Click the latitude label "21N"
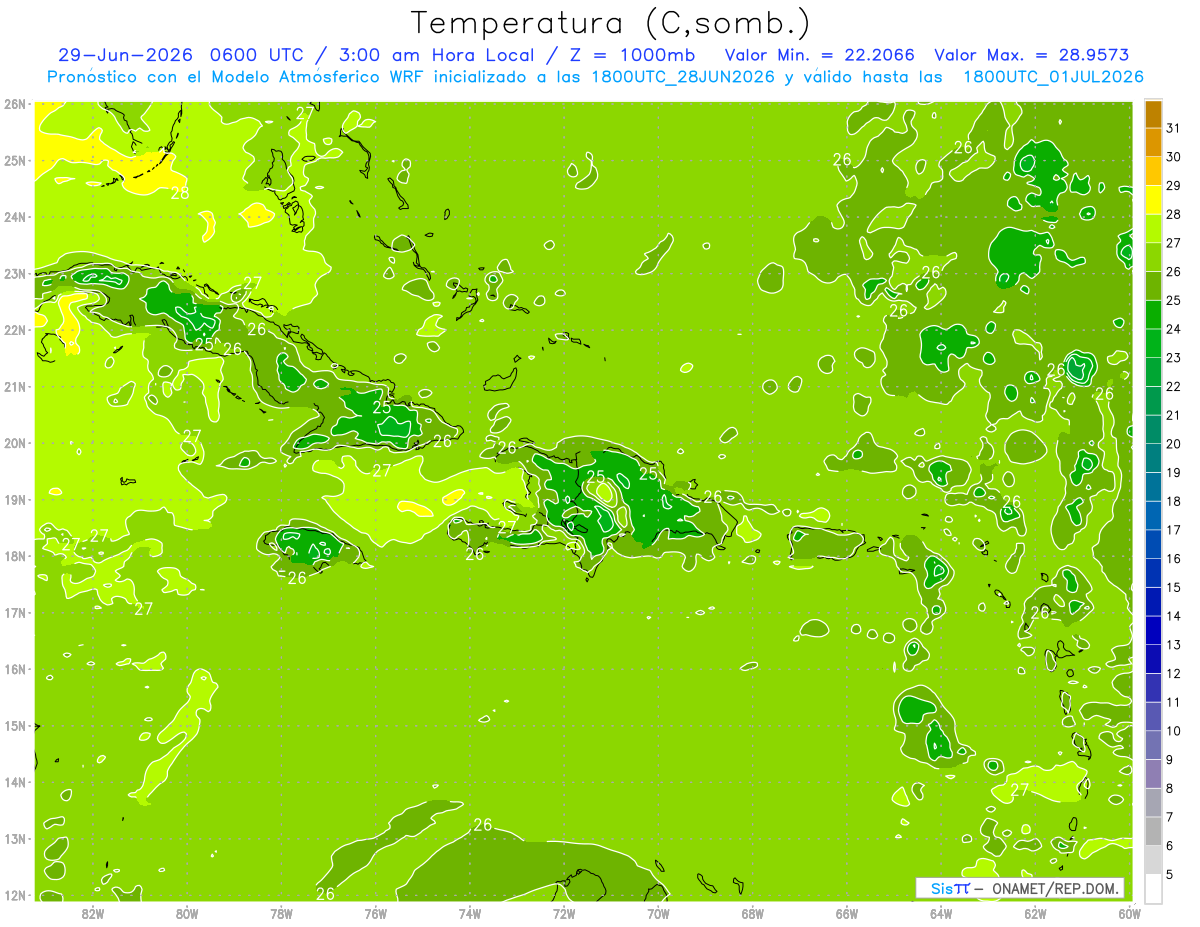This screenshot has width=1200, height=927. point(15,386)
